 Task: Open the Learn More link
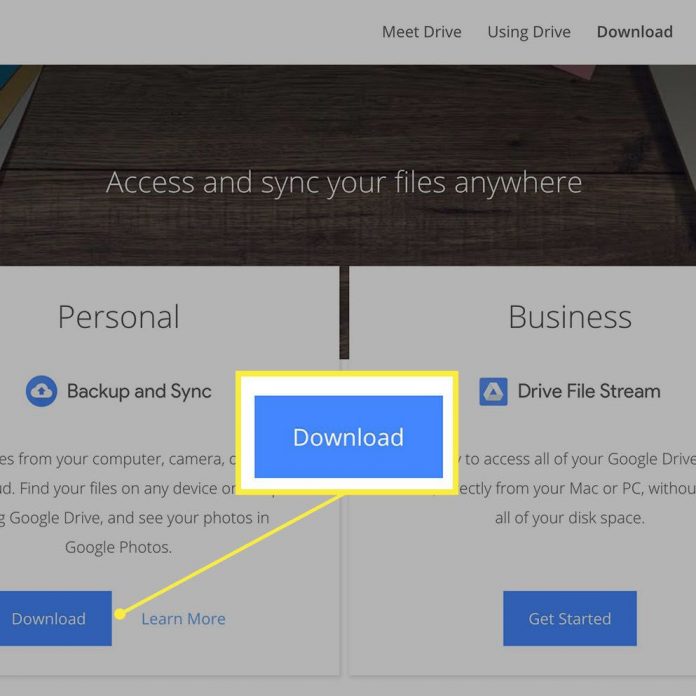[x=183, y=619]
